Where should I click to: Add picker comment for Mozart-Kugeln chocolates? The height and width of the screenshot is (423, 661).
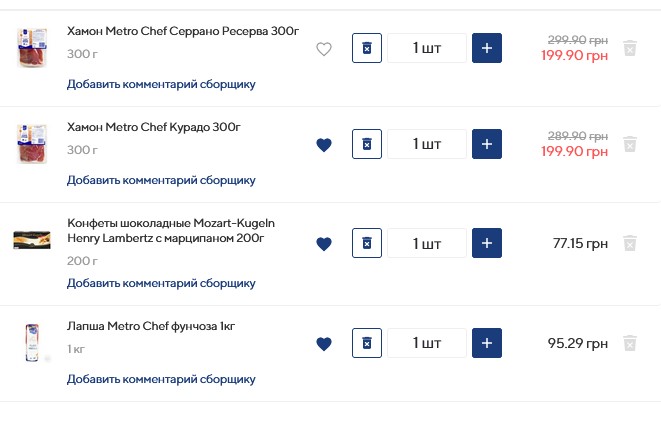click(161, 283)
